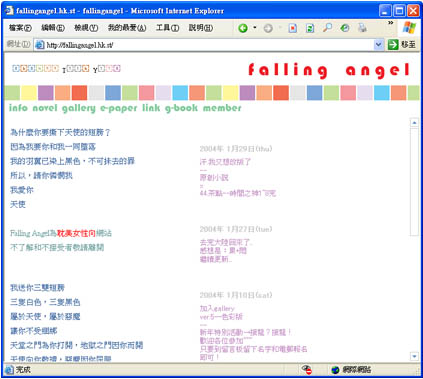Viewport: 423px width, 379px height.
Task: Click the blocked popup status bar icon
Action: click(x=306, y=369)
